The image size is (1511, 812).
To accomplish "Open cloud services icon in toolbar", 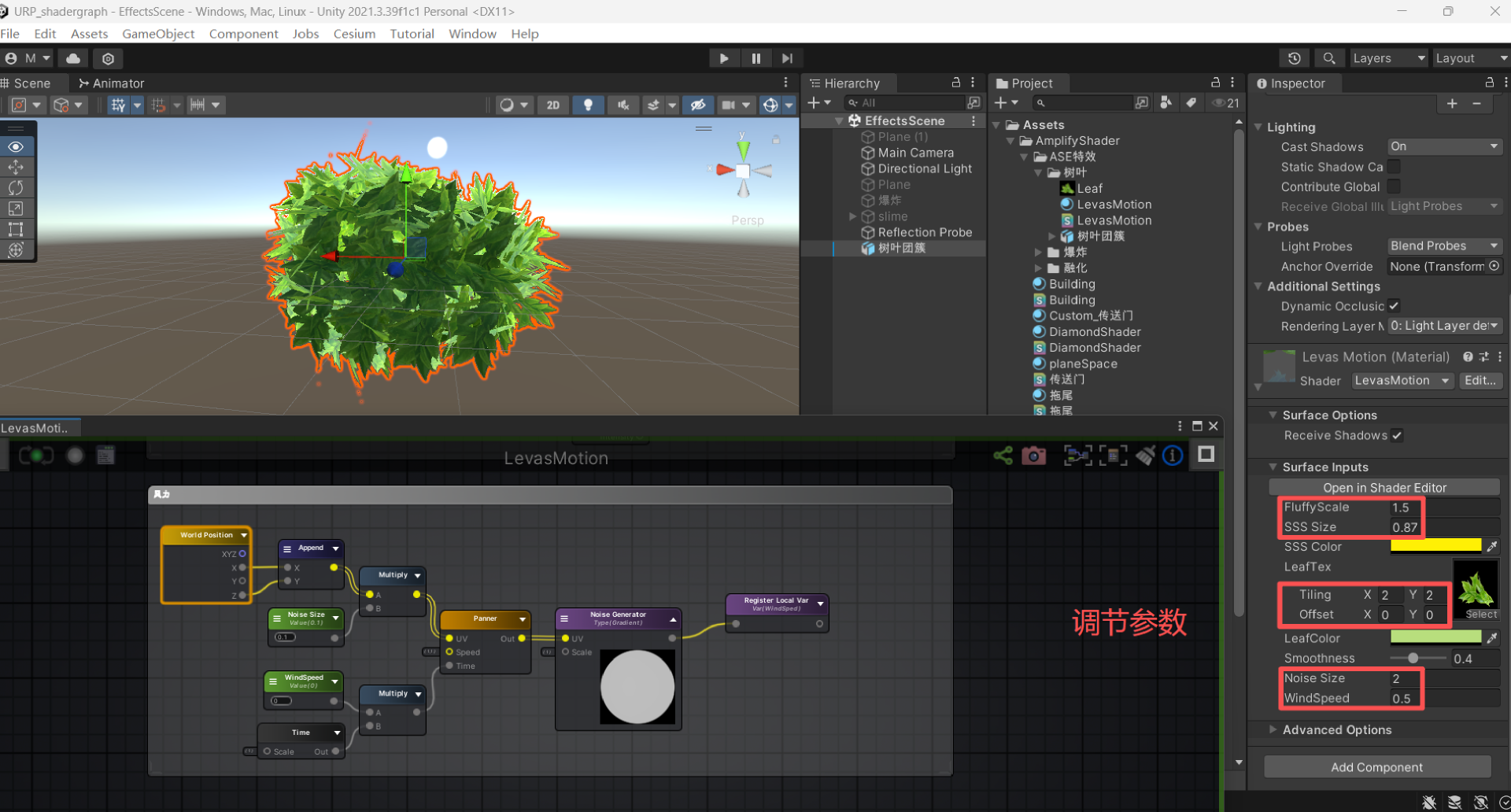I will 73,58.
